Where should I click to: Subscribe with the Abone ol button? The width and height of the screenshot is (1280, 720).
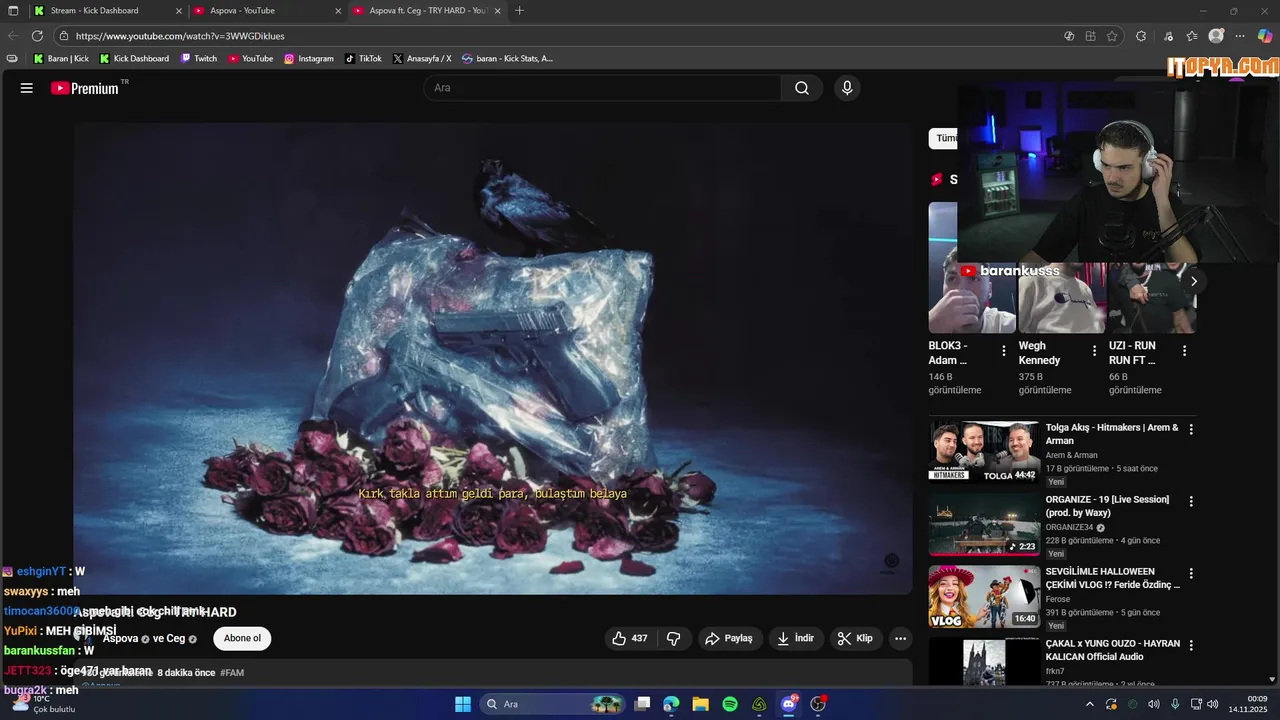click(x=242, y=638)
